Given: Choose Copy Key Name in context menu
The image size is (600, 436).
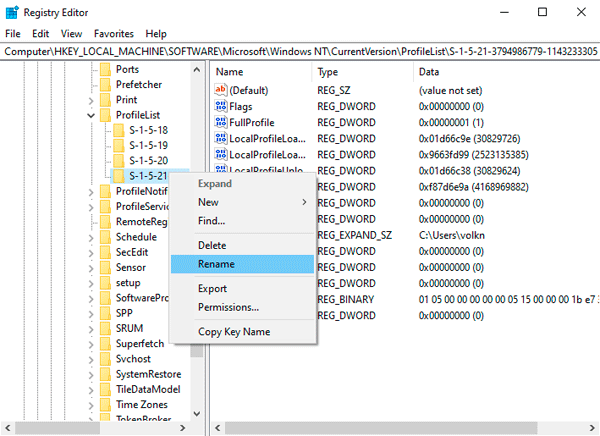Looking at the screenshot, I should tap(242, 332).
